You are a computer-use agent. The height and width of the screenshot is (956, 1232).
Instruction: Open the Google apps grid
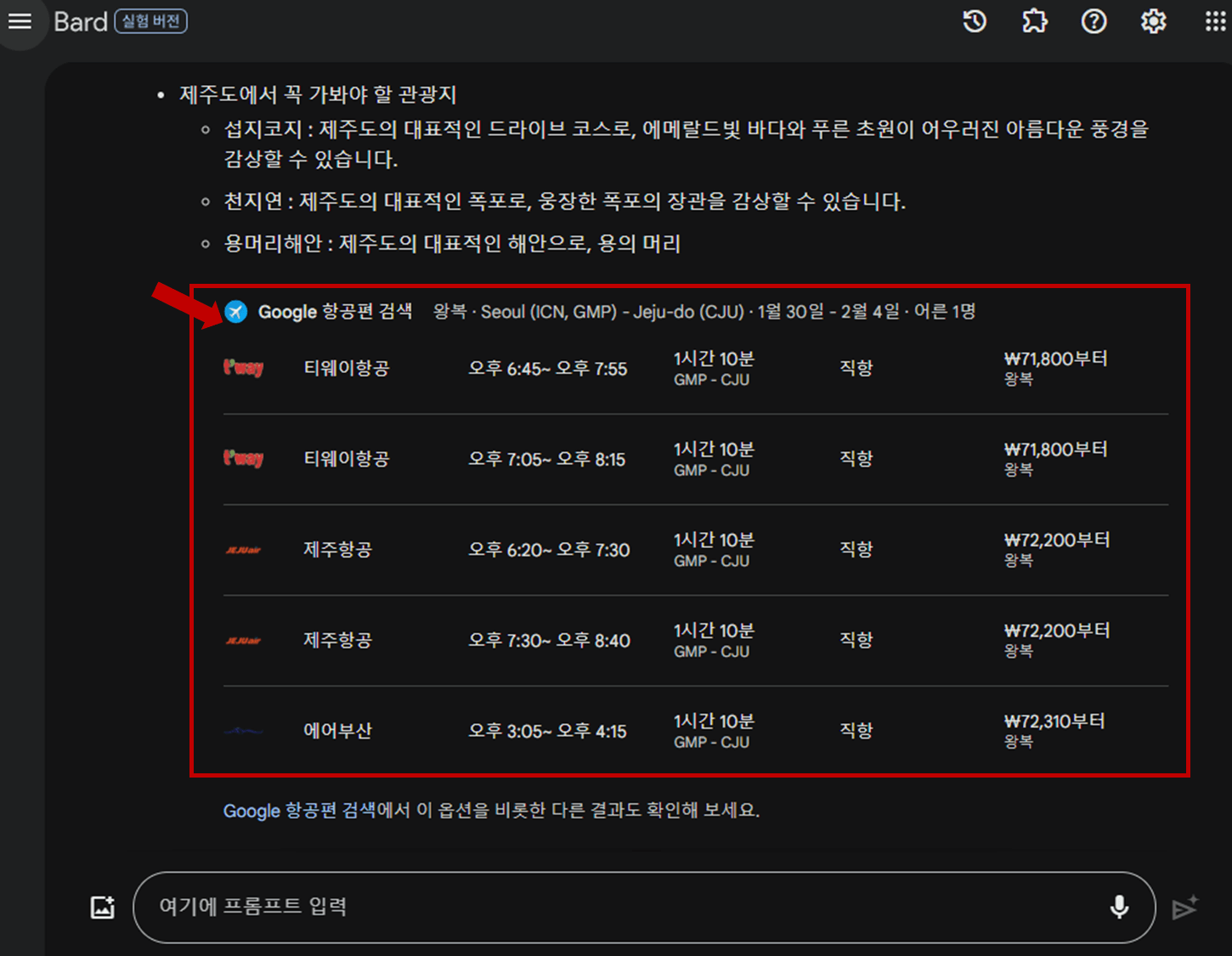(x=1216, y=21)
